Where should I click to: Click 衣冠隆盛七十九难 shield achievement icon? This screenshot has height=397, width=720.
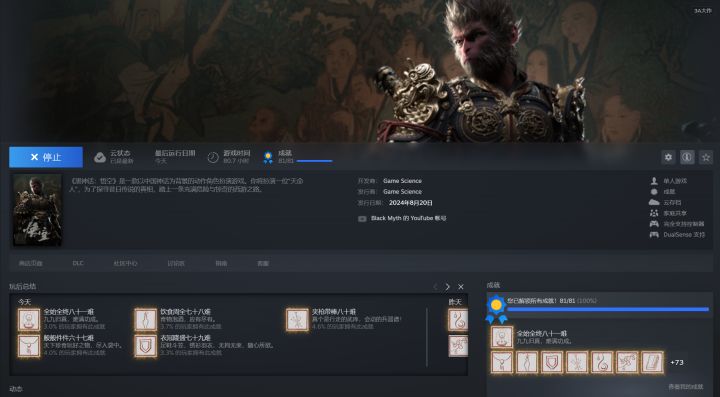click(146, 346)
